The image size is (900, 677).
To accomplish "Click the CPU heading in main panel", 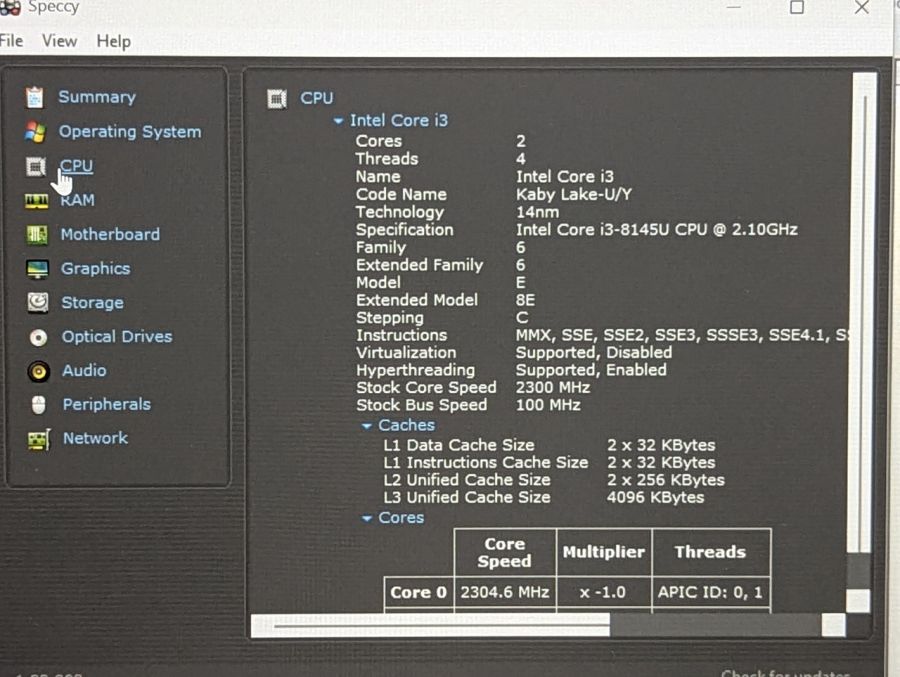I will click(317, 98).
